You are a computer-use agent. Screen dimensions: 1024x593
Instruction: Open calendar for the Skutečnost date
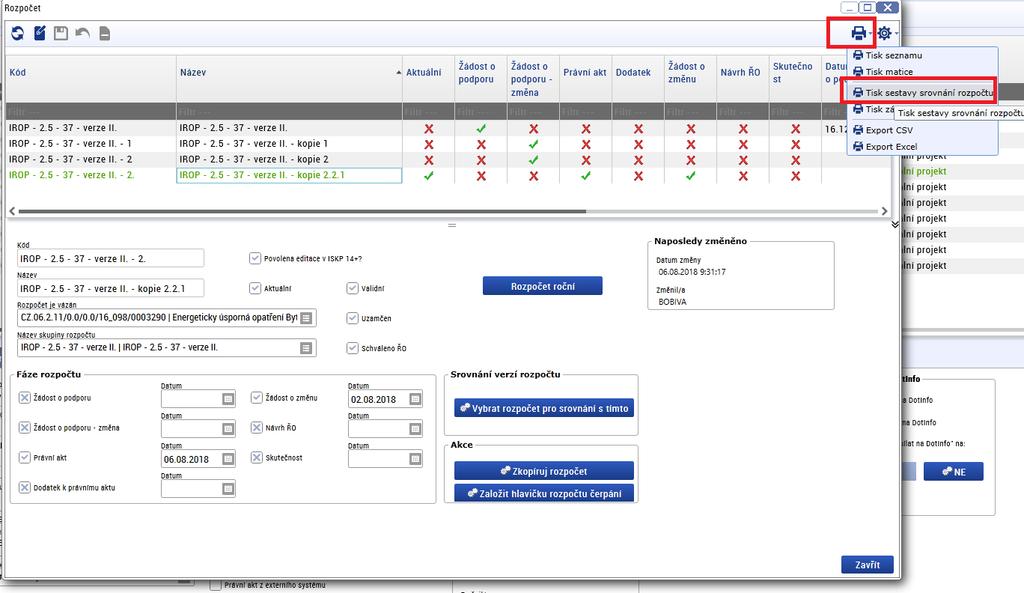tap(415, 459)
